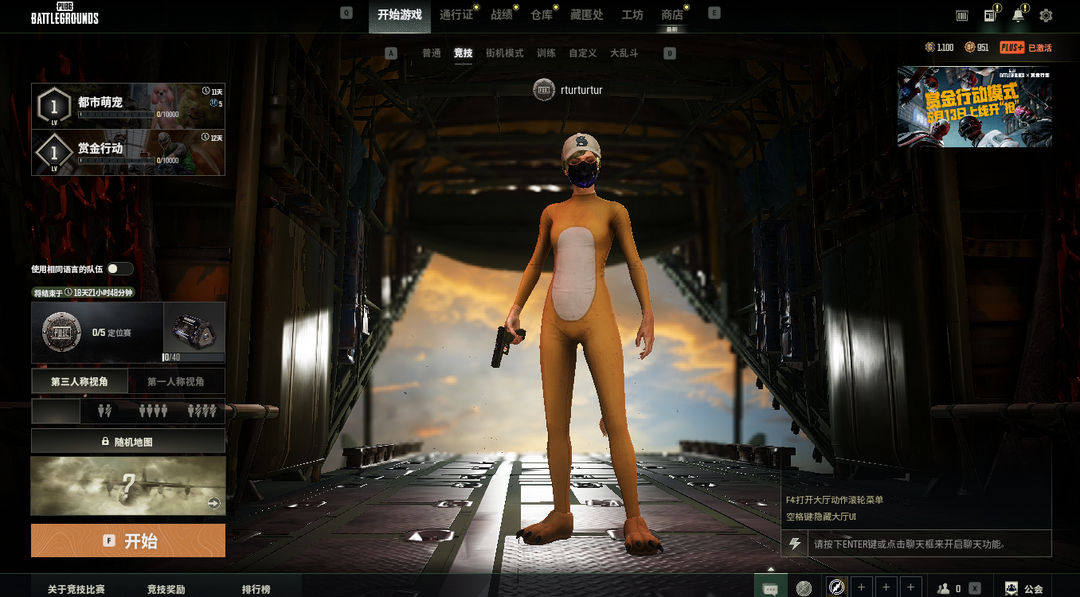
Task: Click the player name rturturtur
Action: 581,90
